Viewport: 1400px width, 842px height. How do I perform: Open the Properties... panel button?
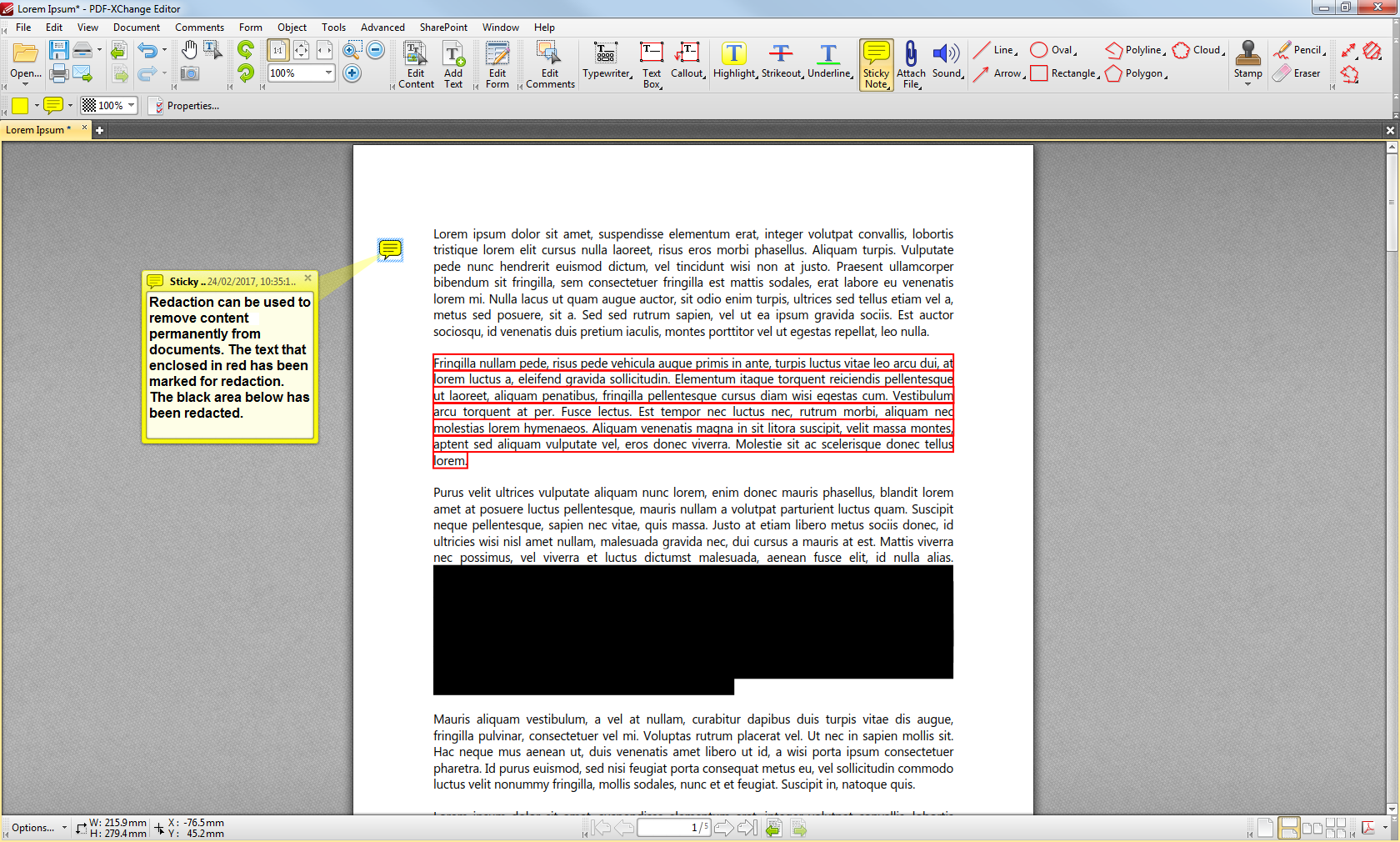click(184, 106)
